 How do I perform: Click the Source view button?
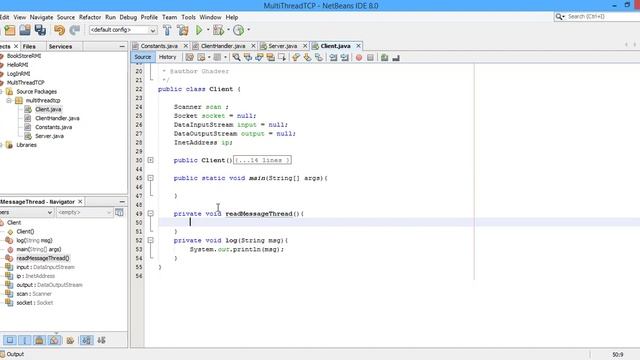[x=142, y=57]
